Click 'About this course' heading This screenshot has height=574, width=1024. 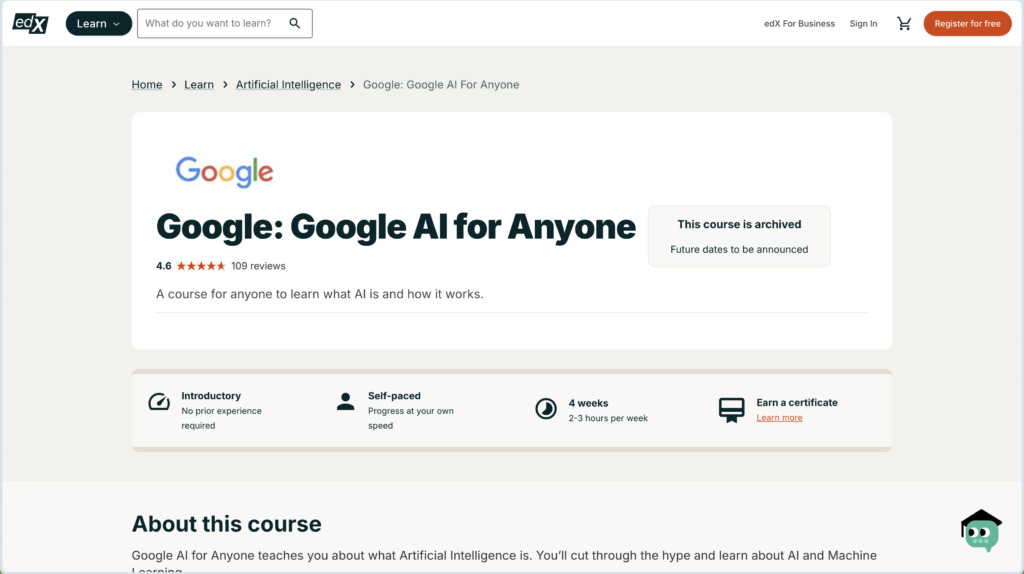tap(227, 524)
